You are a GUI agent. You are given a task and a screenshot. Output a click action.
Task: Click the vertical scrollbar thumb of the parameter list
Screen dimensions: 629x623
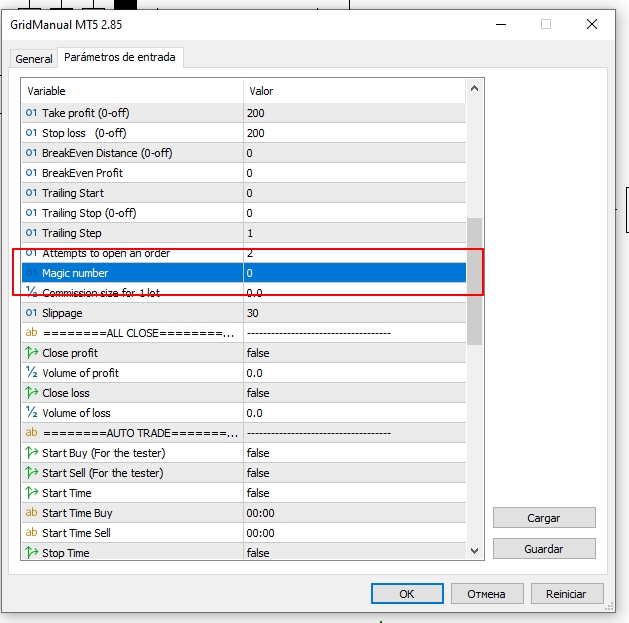click(x=475, y=281)
